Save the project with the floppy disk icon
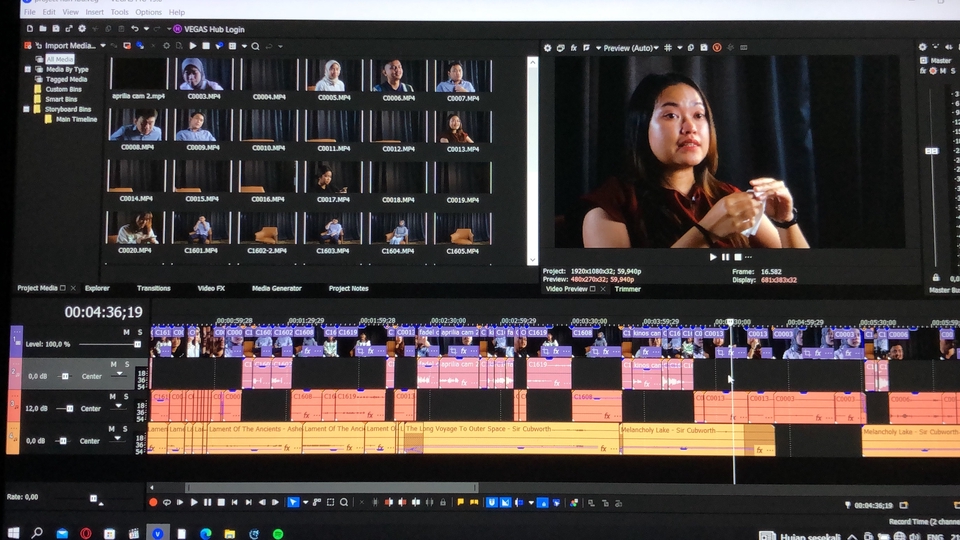 (56, 29)
